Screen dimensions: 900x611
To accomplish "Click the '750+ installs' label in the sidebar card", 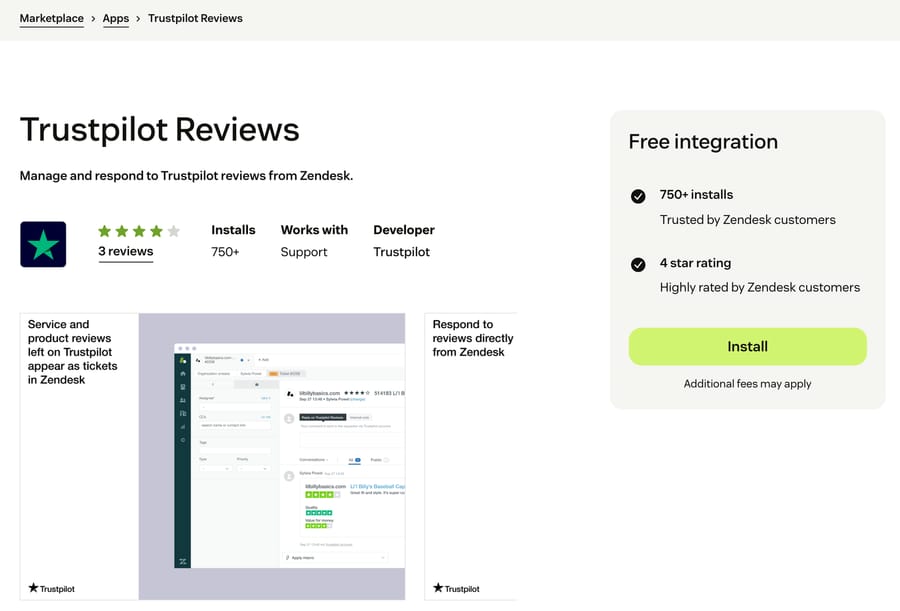I will (696, 195).
